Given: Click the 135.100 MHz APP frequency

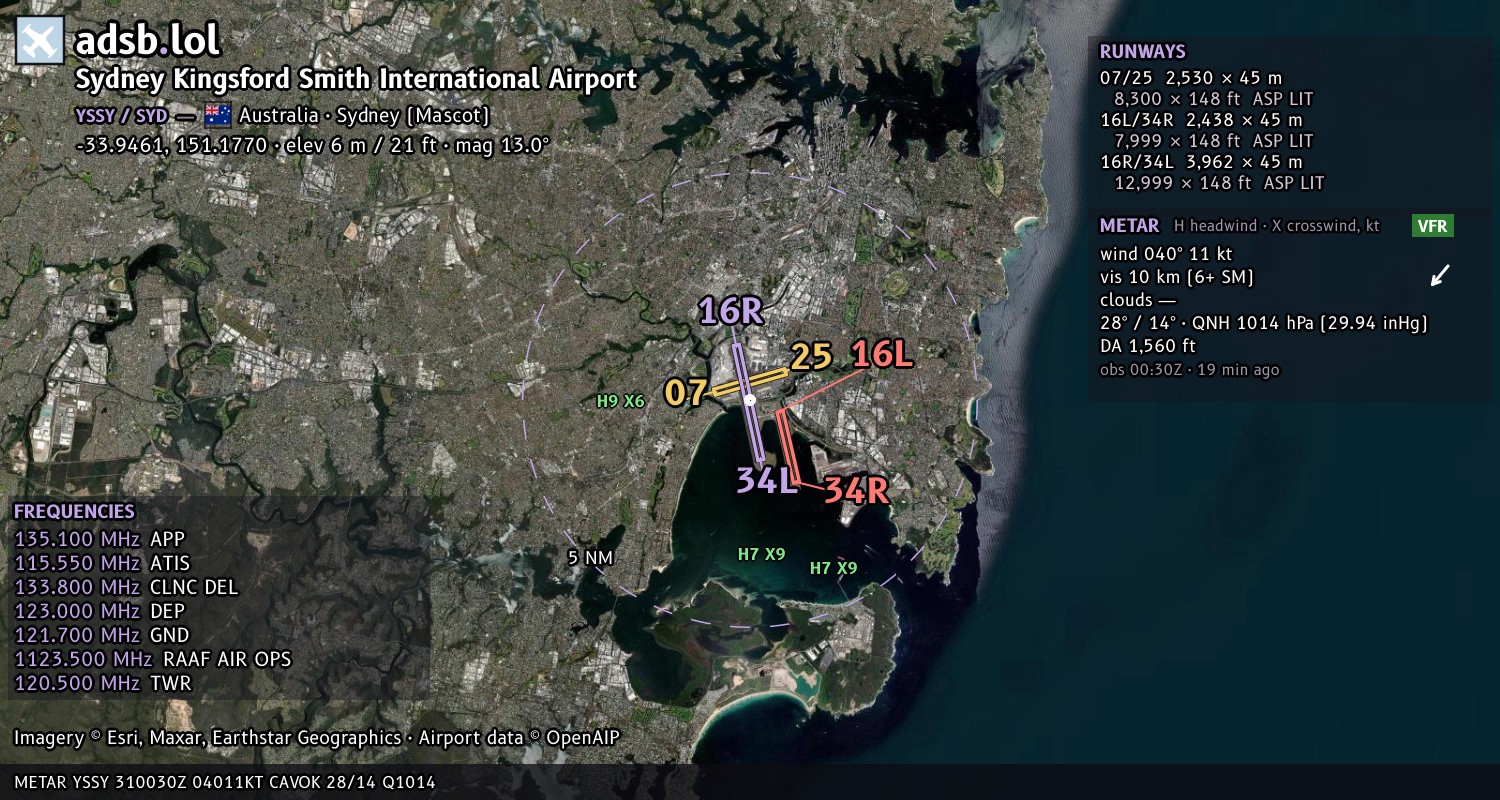Looking at the screenshot, I should pyautogui.click(x=100, y=540).
